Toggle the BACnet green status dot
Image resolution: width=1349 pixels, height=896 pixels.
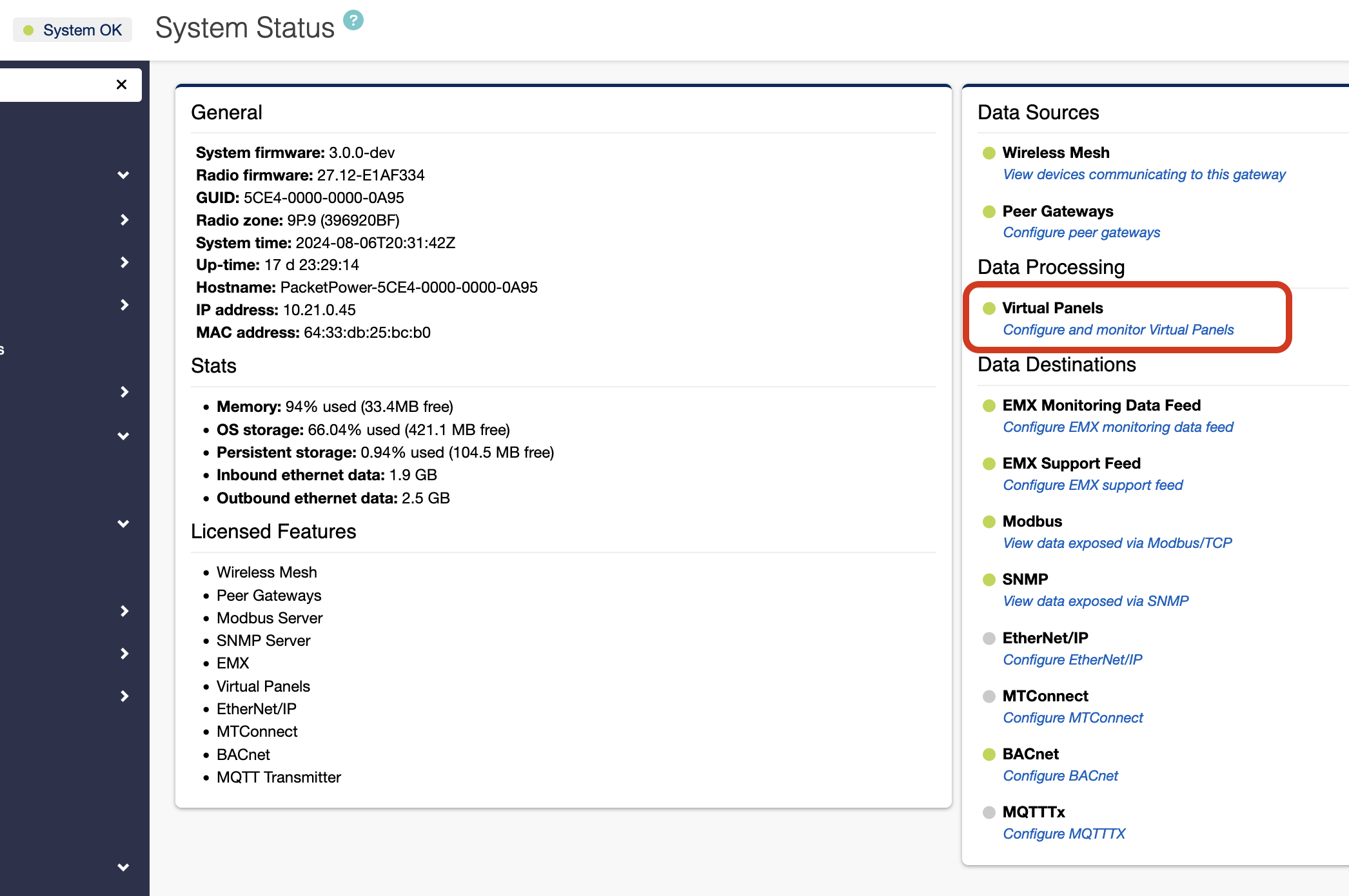tap(988, 755)
